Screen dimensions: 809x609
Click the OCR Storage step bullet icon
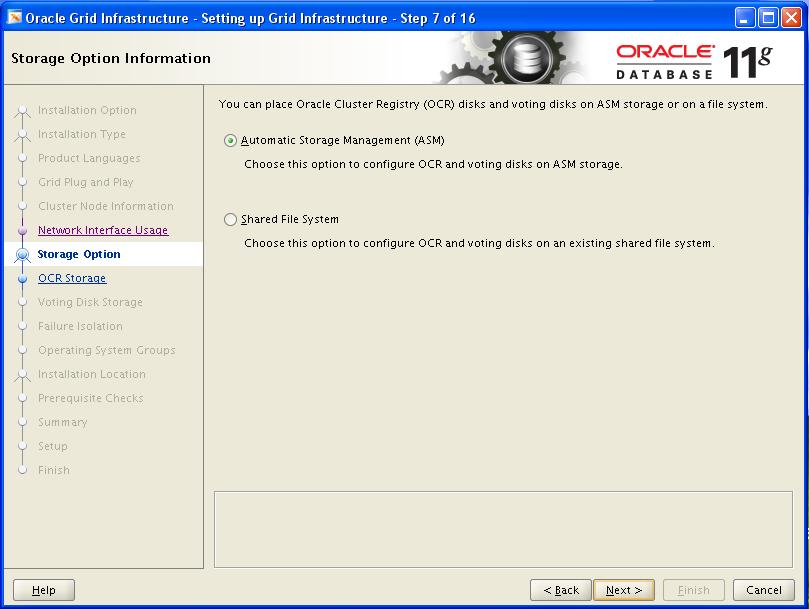22,279
